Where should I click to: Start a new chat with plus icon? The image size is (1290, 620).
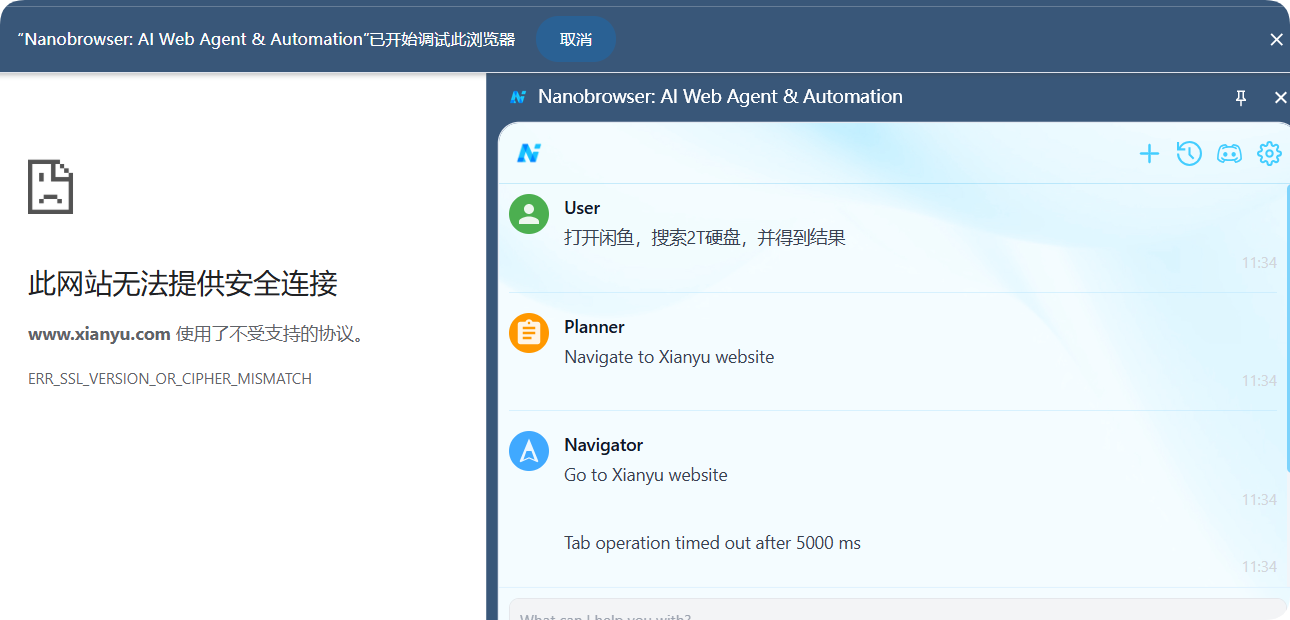coord(1149,153)
